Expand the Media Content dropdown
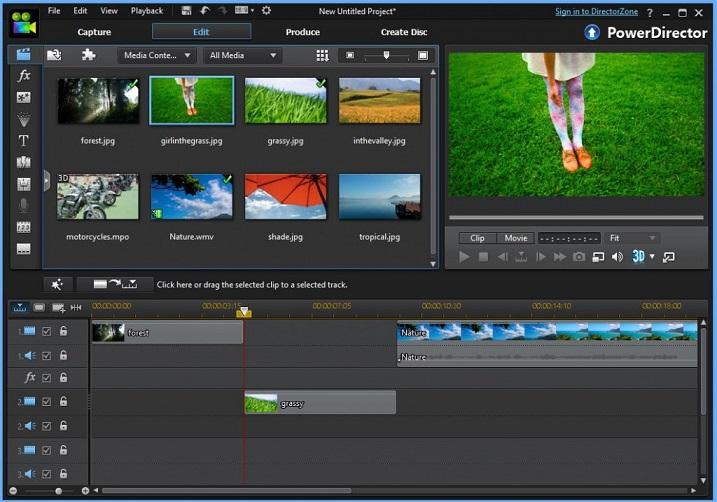This screenshot has width=717, height=502. tap(157, 55)
